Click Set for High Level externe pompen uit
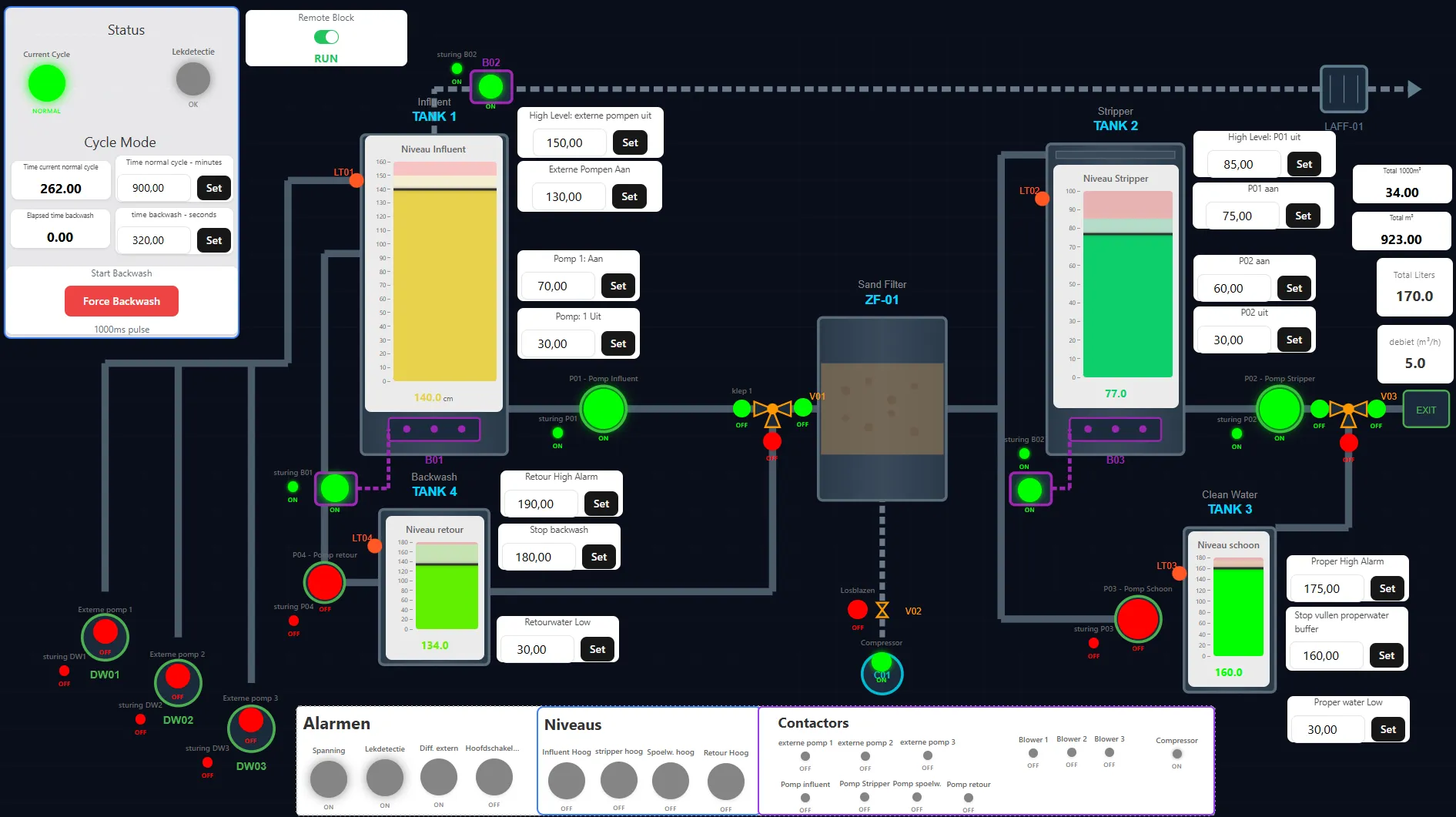Viewport: 1456px width, 817px height. pyautogui.click(x=630, y=142)
